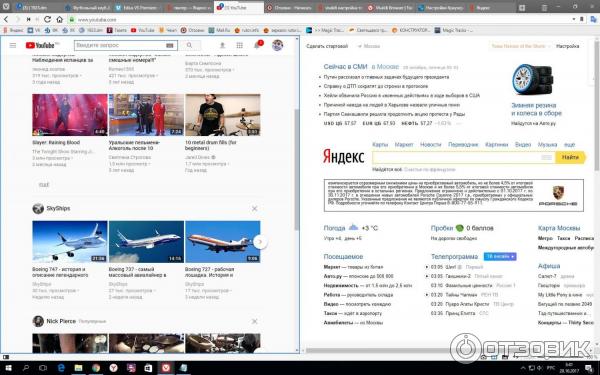Click the browser address bar URL
Image resolution: width=600 pixels, height=375 pixels.
coord(97,20)
